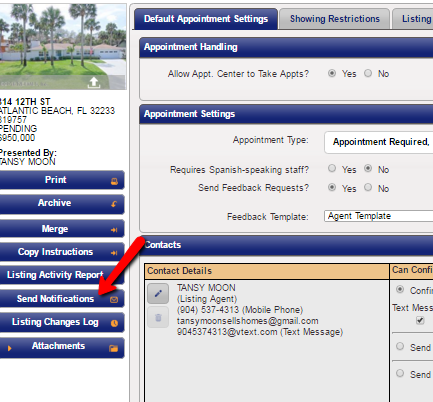
Task: Click the upload arrow icon on the listing photo
Action: point(94,82)
